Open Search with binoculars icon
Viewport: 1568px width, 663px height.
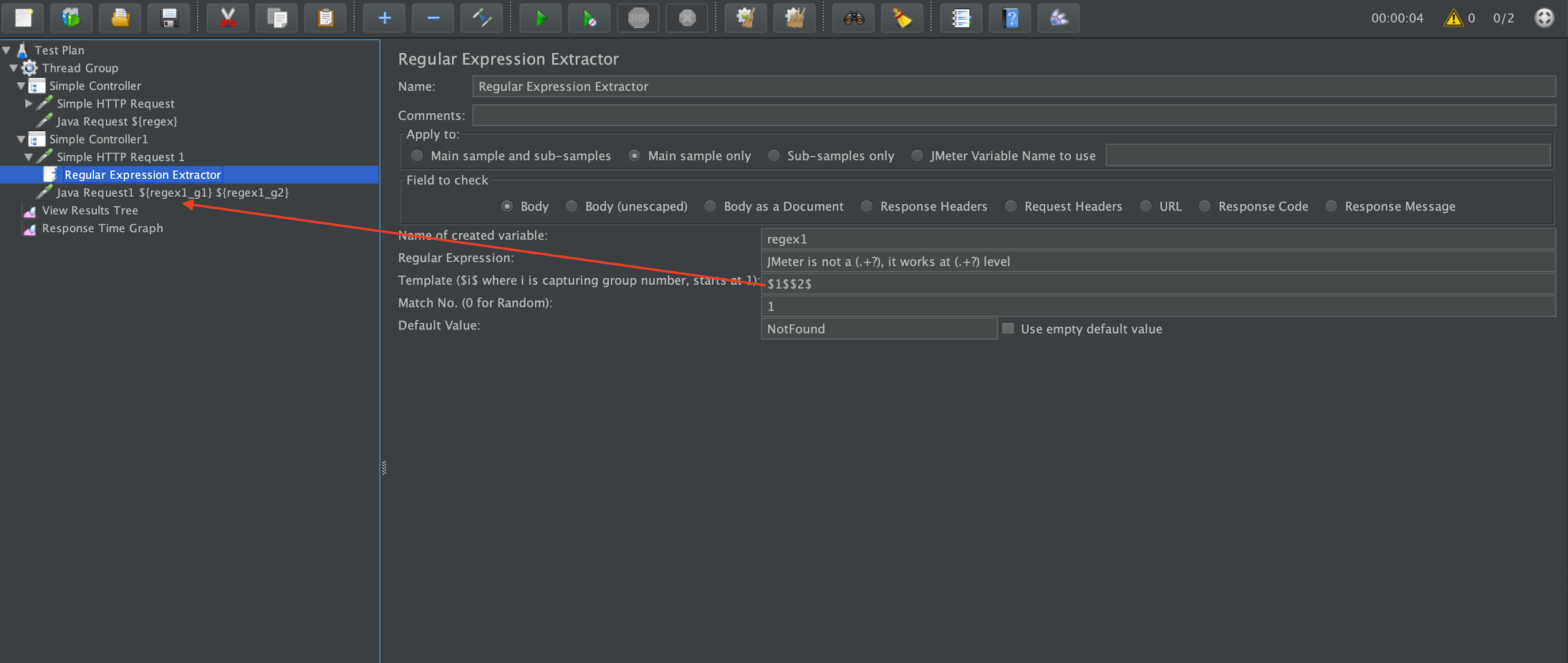click(853, 18)
